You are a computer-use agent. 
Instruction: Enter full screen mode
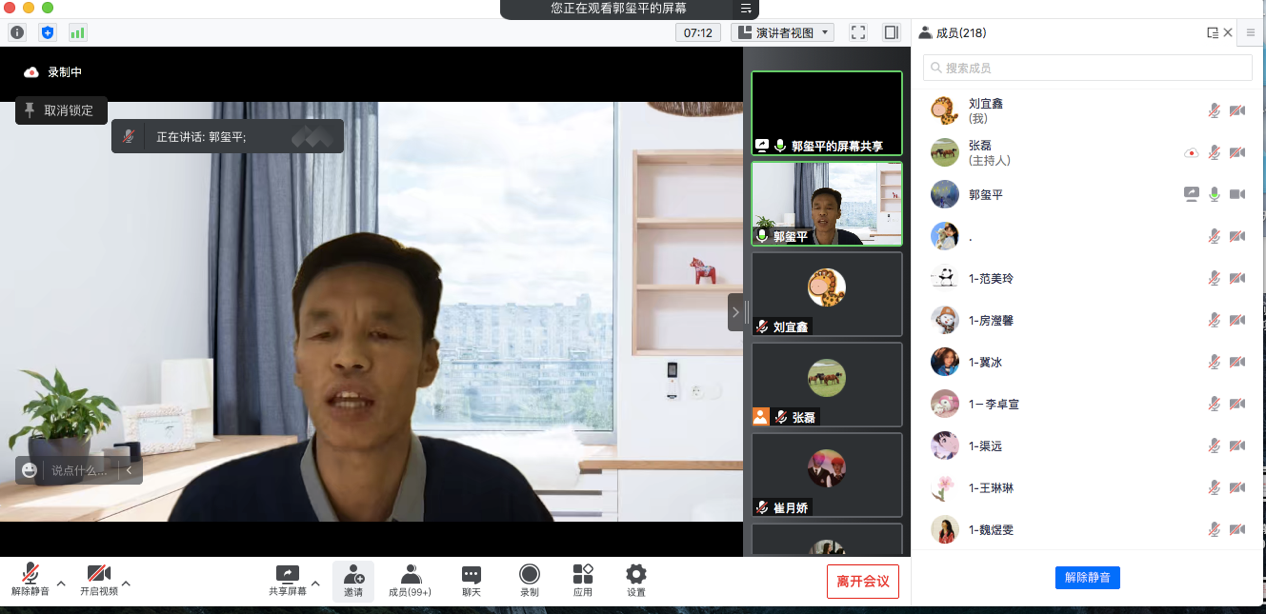(x=858, y=33)
